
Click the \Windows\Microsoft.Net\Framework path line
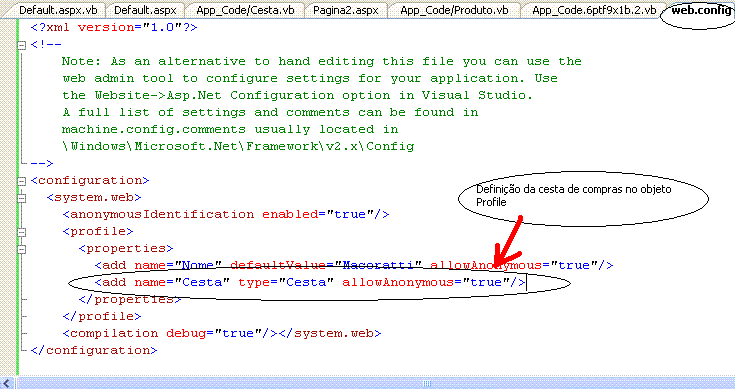238,146
